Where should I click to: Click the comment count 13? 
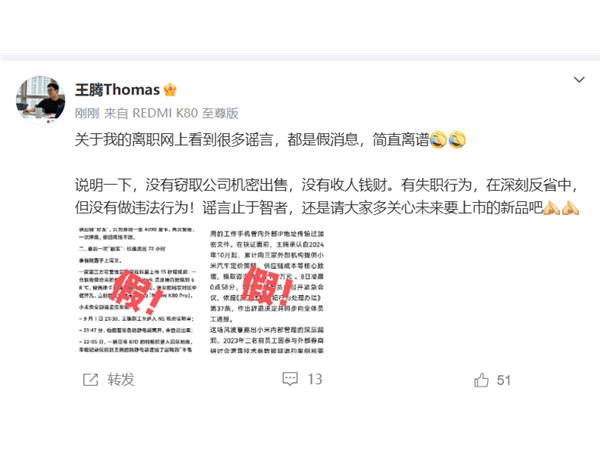[315, 379]
